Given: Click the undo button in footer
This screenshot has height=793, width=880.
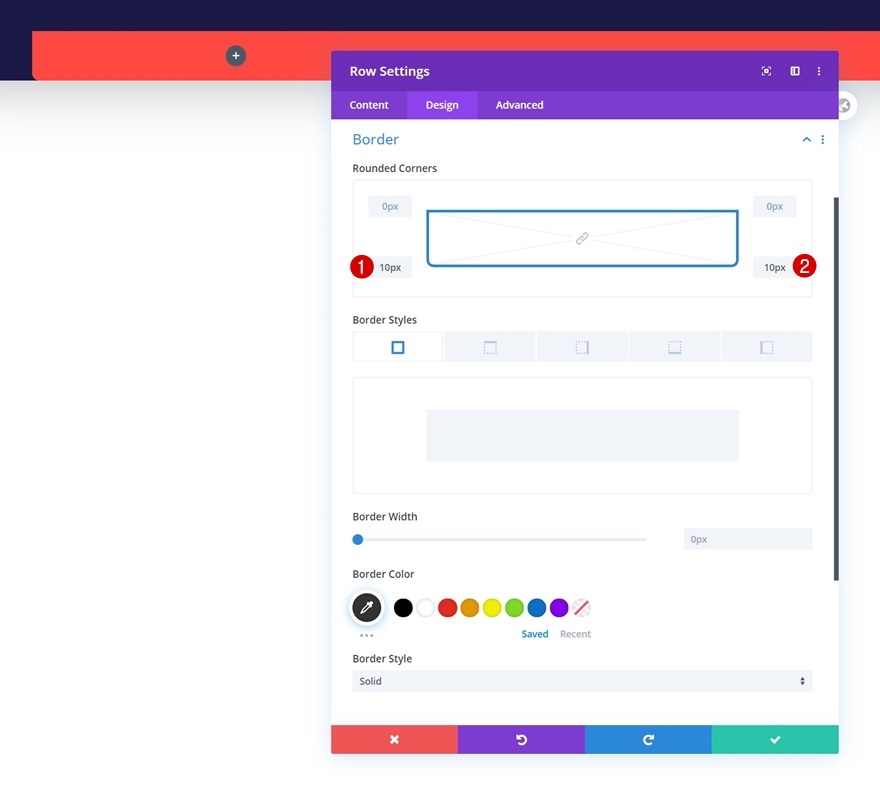Looking at the screenshot, I should [521, 739].
